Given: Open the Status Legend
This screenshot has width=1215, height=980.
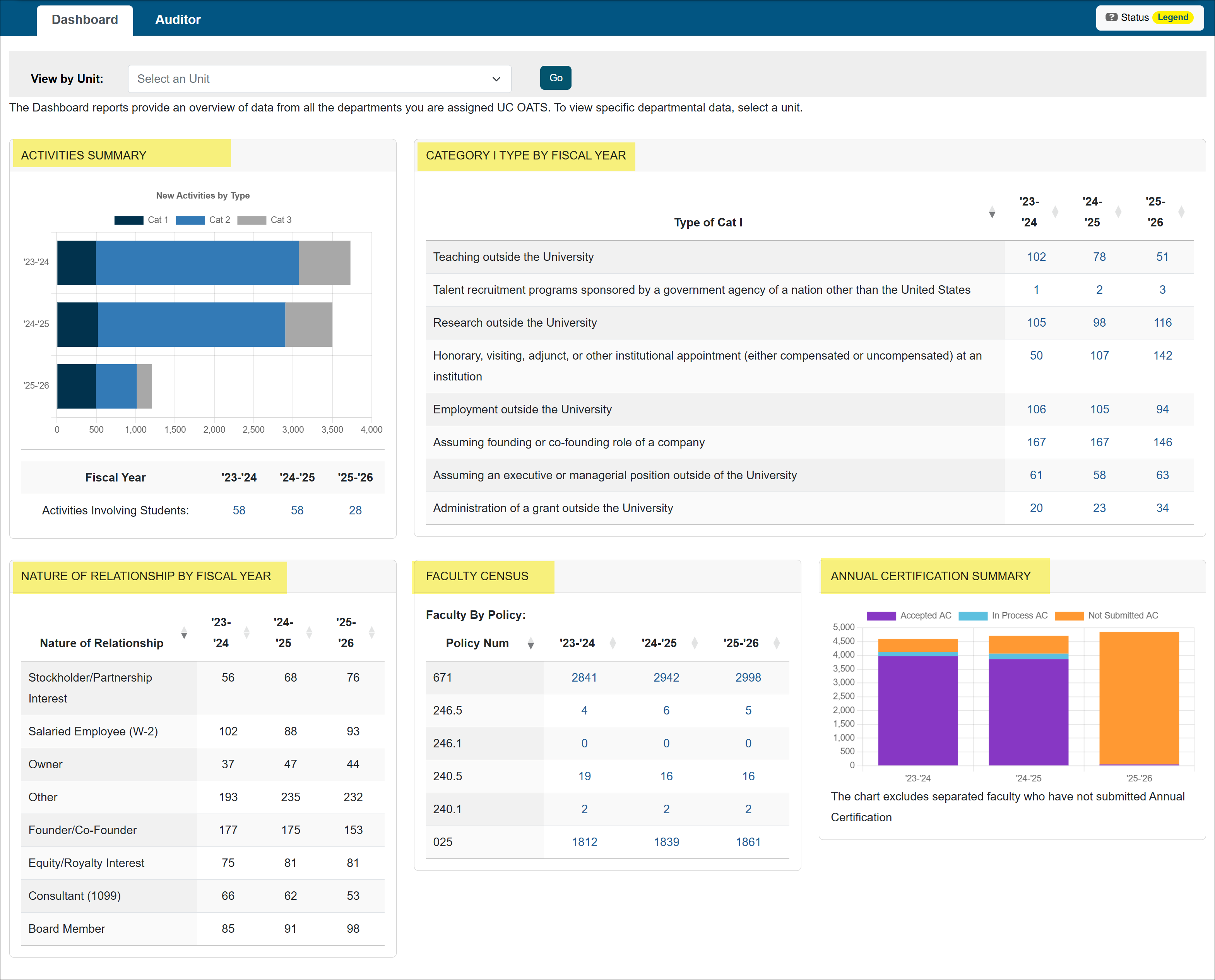Looking at the screenshot, I should pos(1173,17).
